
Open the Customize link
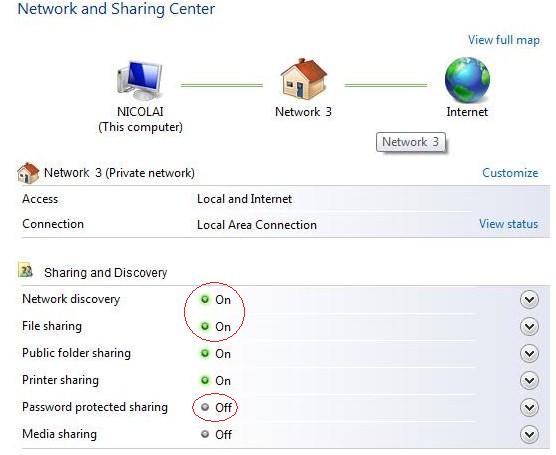tap(510, 173)
